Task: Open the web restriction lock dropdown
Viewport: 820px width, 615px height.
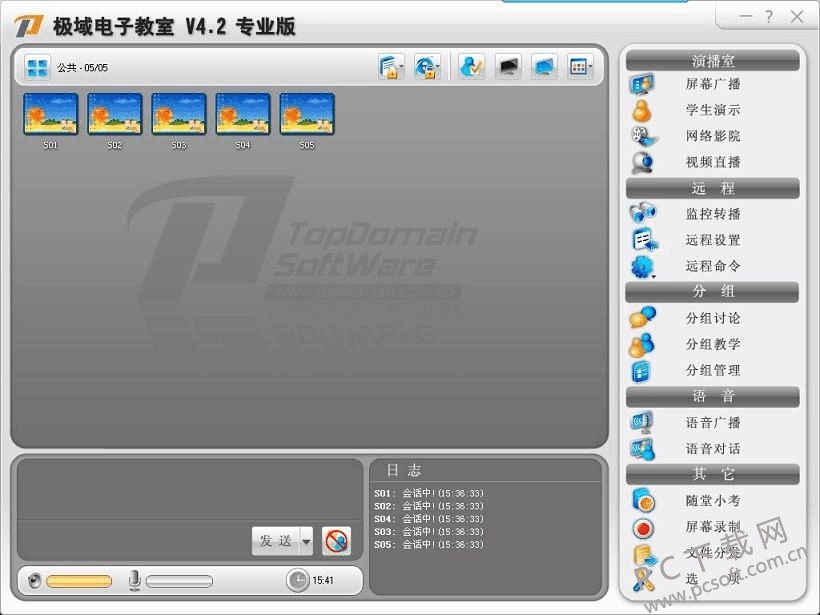Action: tap(427, 67)
